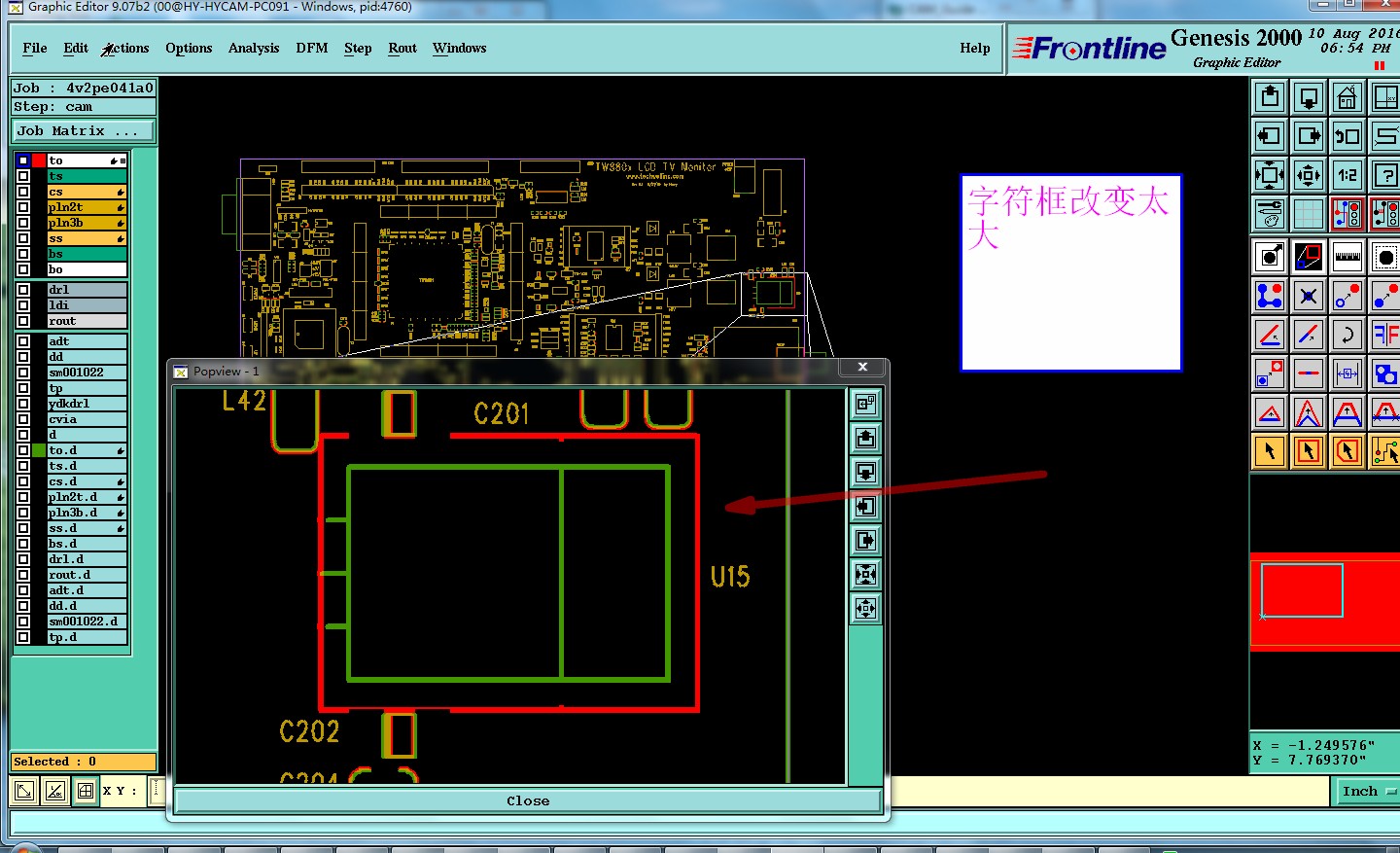Click the delete feature X icon
Viewport: 1400px width, 853px height.
click(1309, 296)
